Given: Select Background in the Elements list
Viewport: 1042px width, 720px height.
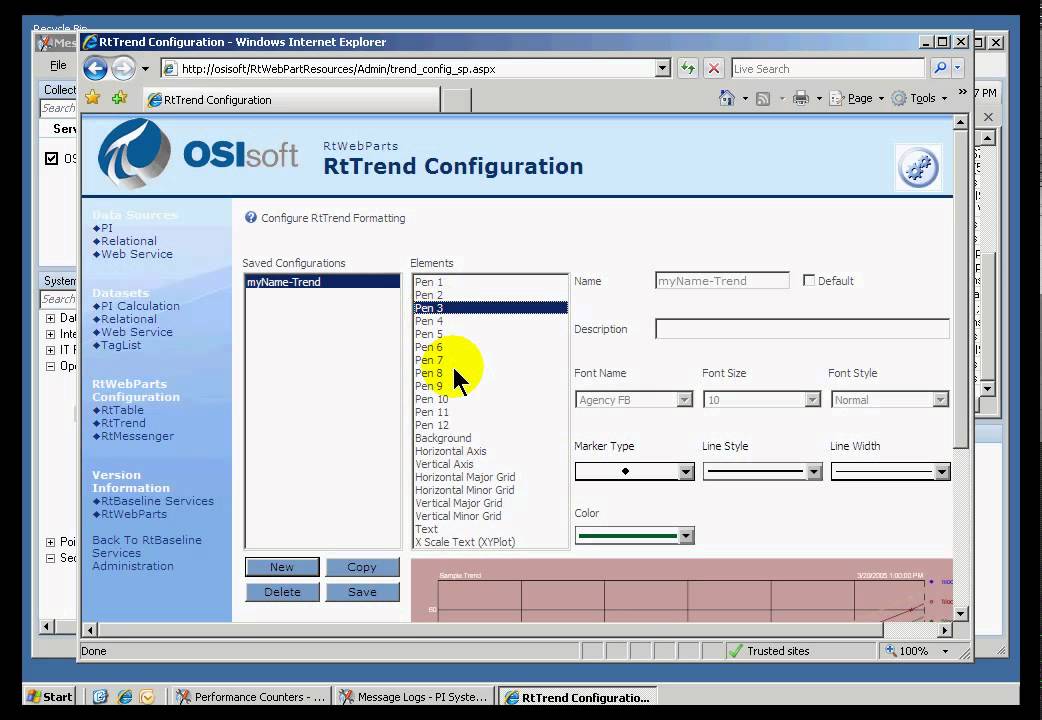Looking at the screenshot, I should (490, 438).
